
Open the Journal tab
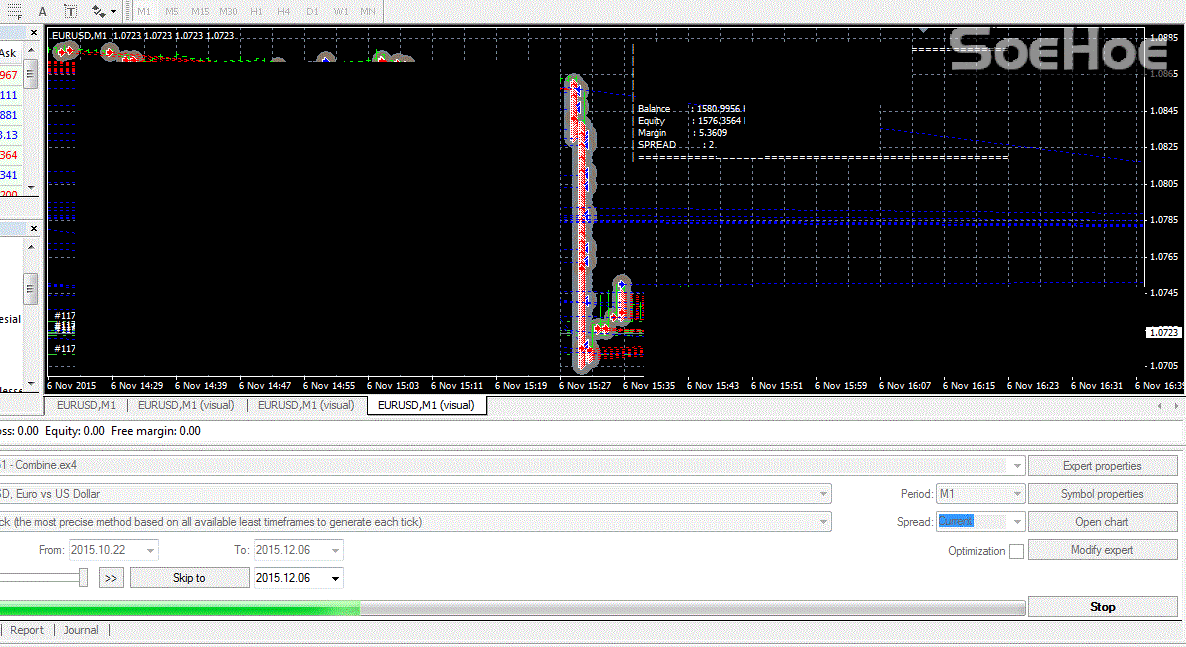tap(81, 630)
